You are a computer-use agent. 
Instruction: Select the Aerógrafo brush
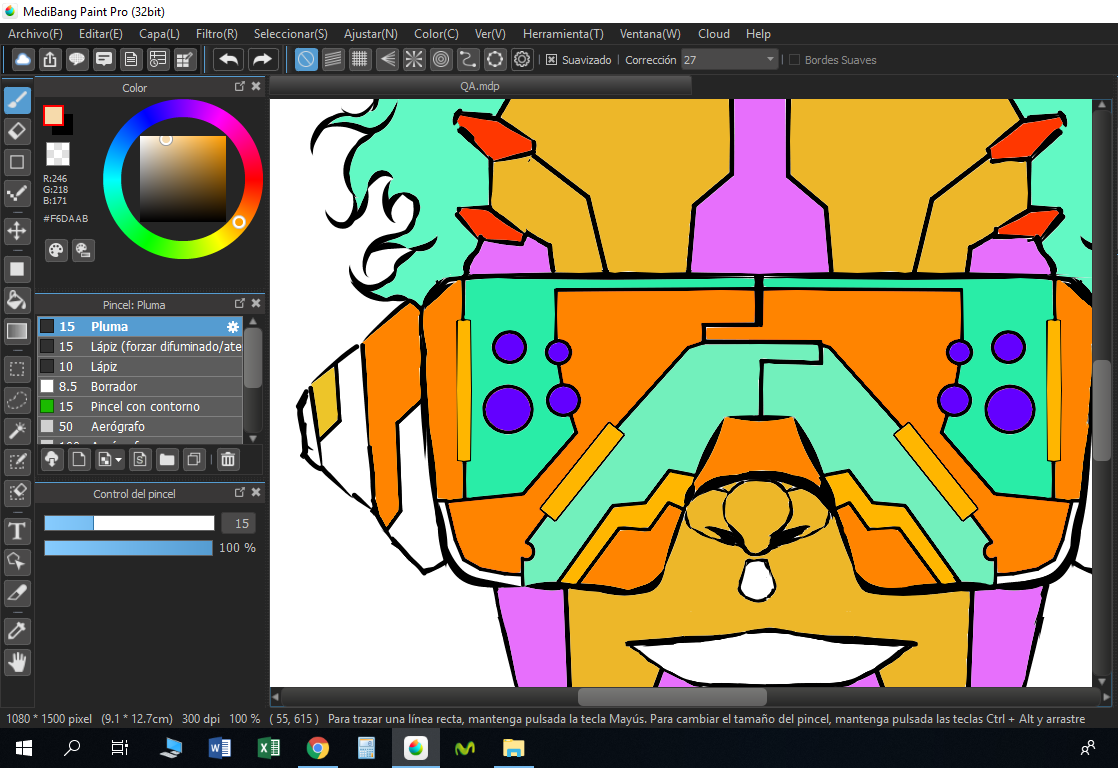tap(140, 426)
